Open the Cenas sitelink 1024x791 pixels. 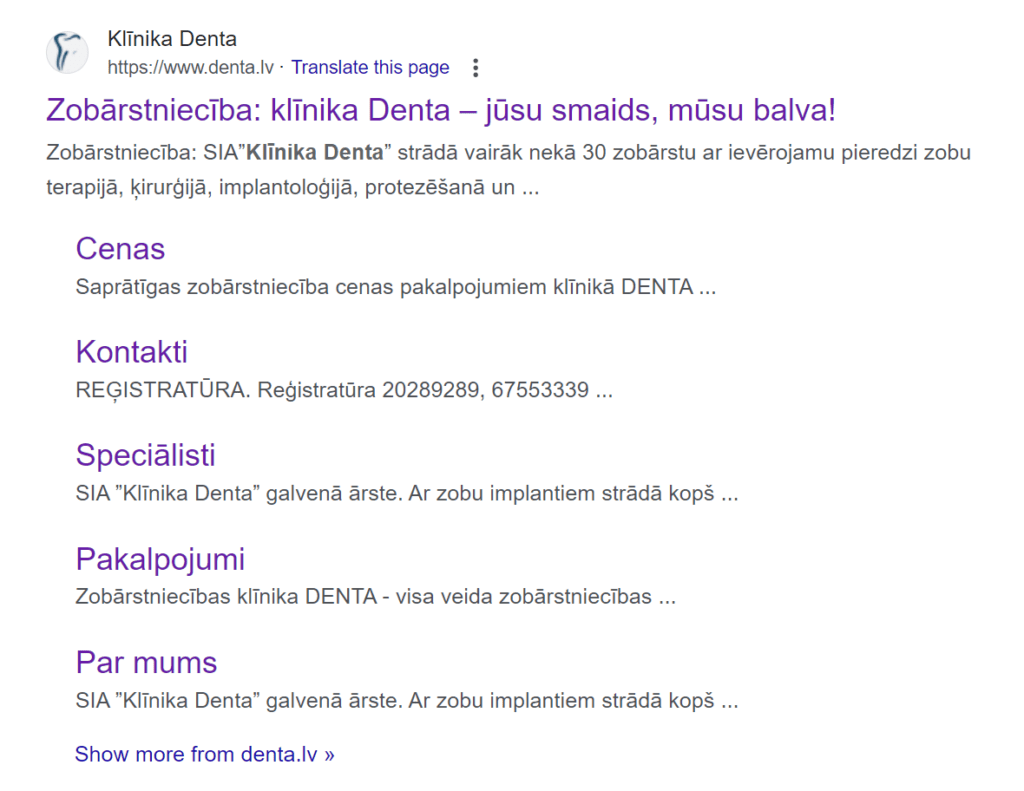pyautogui.click(x=120, y=249)
